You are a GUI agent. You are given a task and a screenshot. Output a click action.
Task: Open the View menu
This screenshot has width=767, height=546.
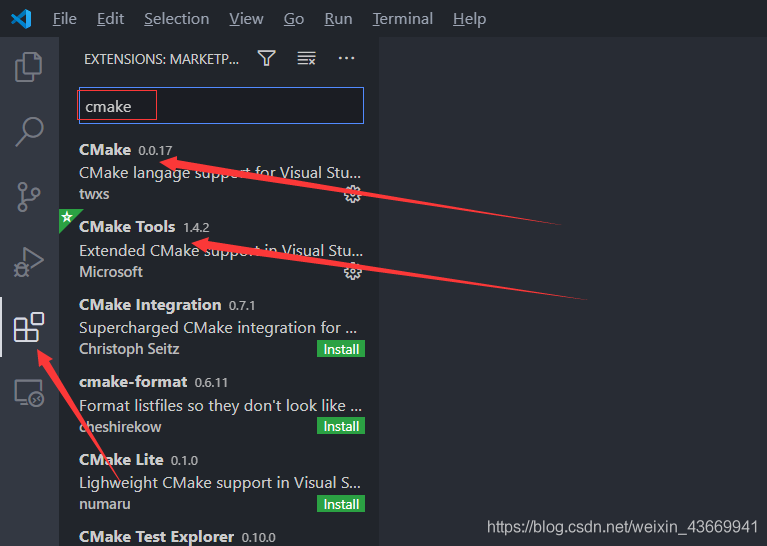(x=247, y=19)
